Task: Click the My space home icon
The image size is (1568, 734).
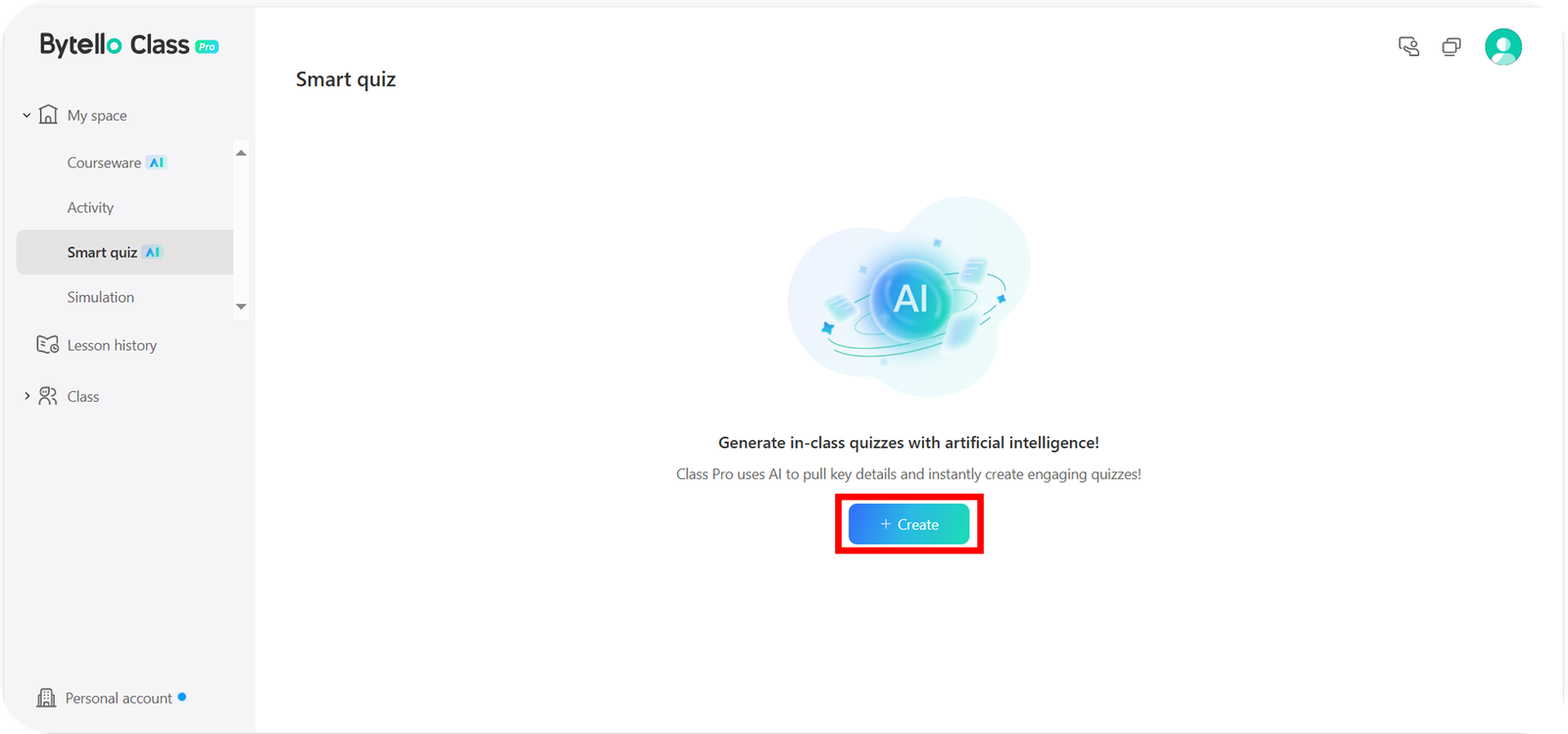Action: [48, 115]
